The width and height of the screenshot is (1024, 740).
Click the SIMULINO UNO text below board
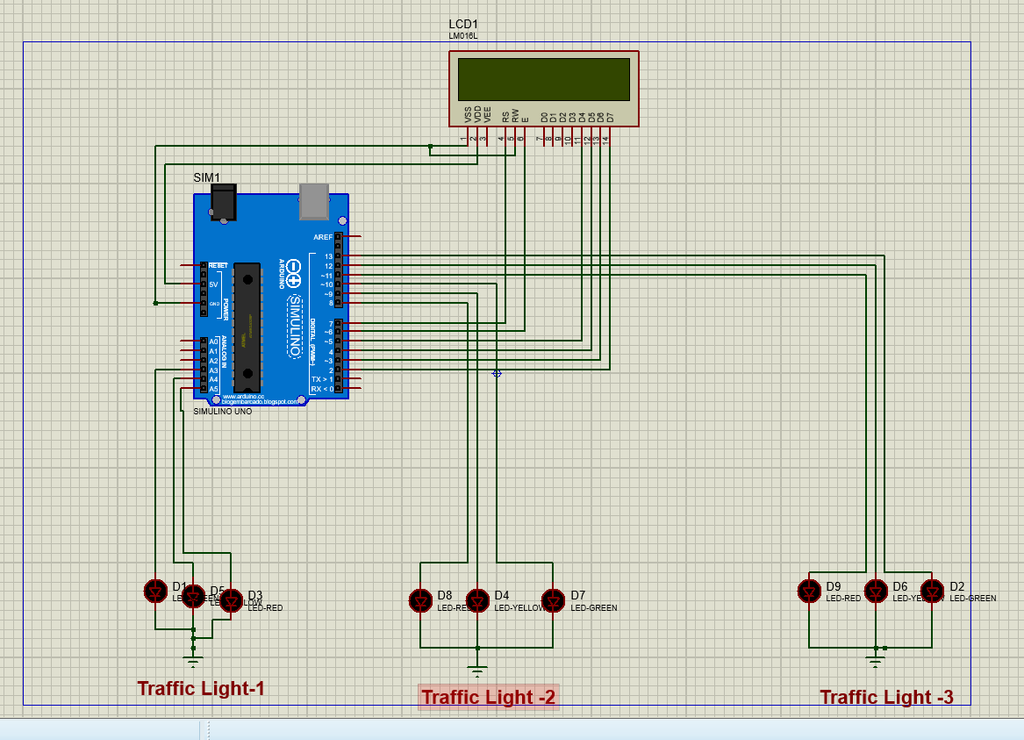223,411
